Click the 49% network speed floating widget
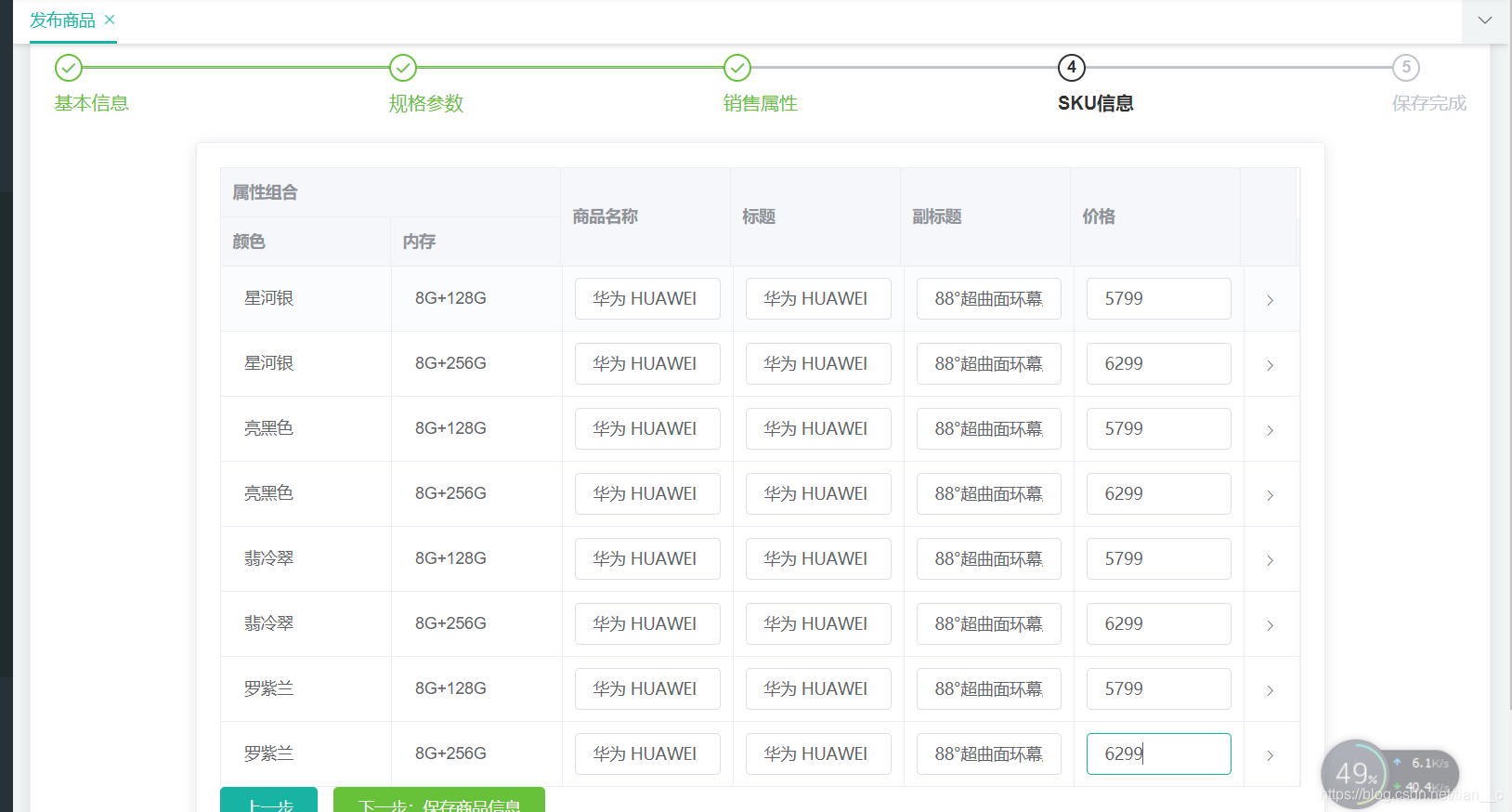Image resolution: width=1512 pixels, height=812 pixels. pos(1390,773)
